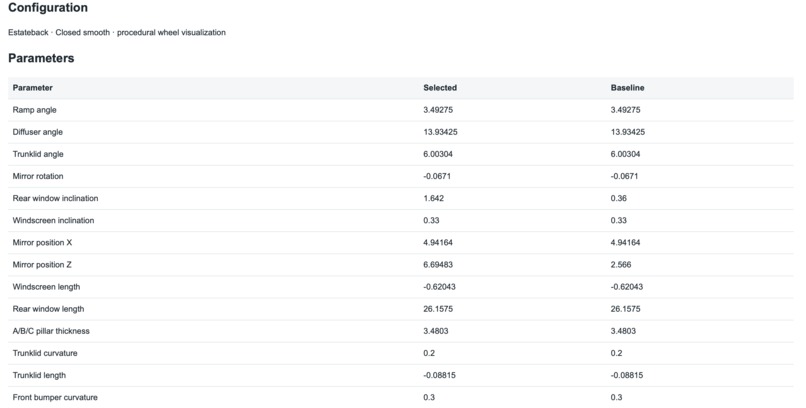This screenshot has height=408, width=806.
Task: Click the Selected value 6.69483
Action: pyautogui.click(x=438, y=265)
